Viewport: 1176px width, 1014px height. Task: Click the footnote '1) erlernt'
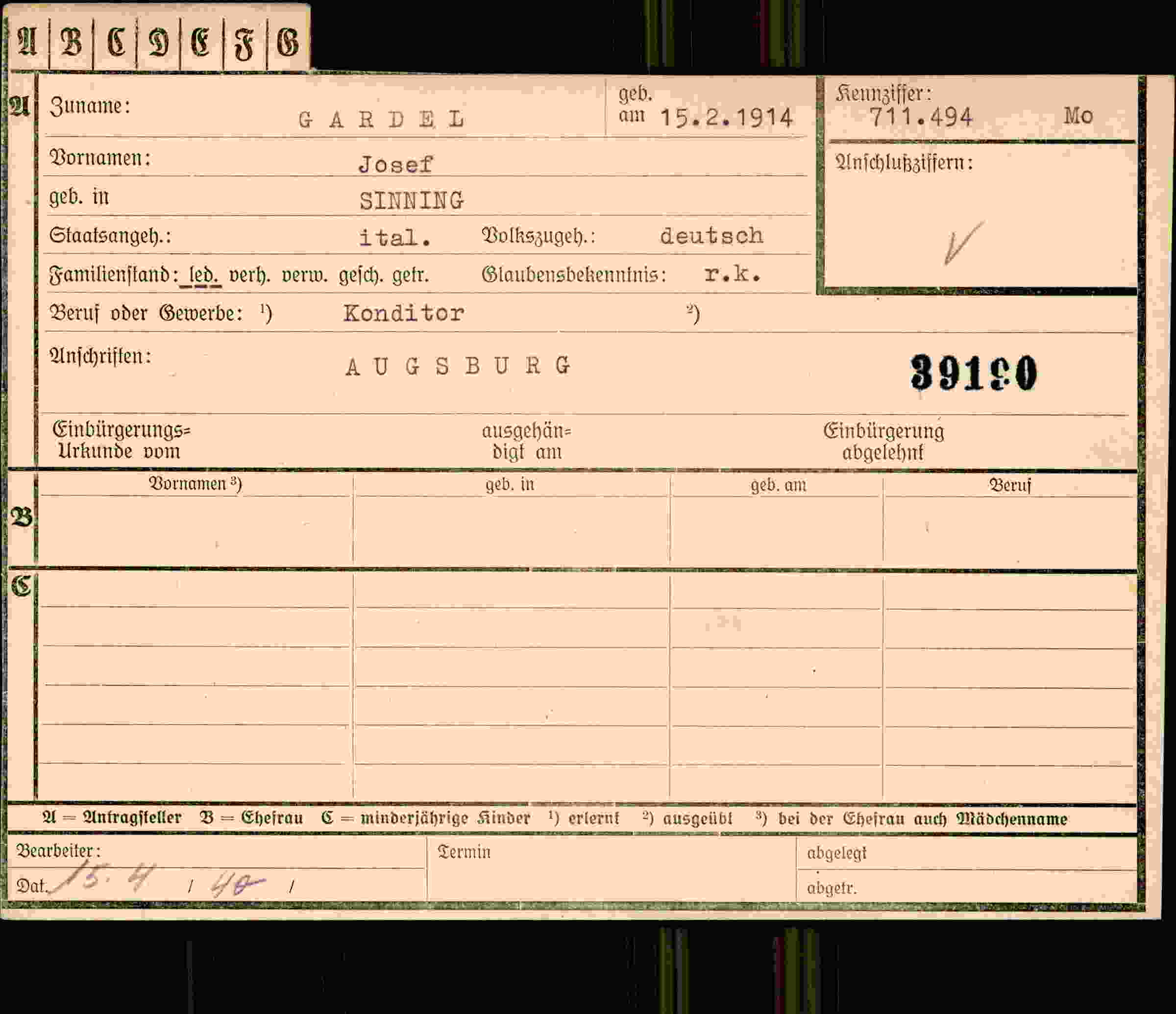[x=584, y=818]
